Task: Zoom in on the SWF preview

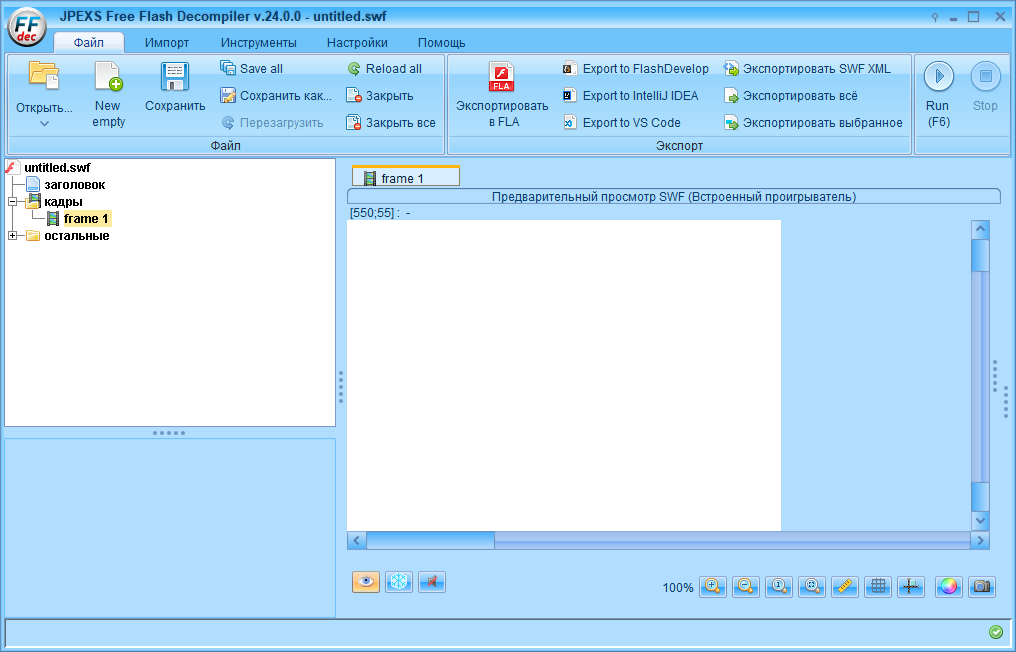Action: pos(713,587)
